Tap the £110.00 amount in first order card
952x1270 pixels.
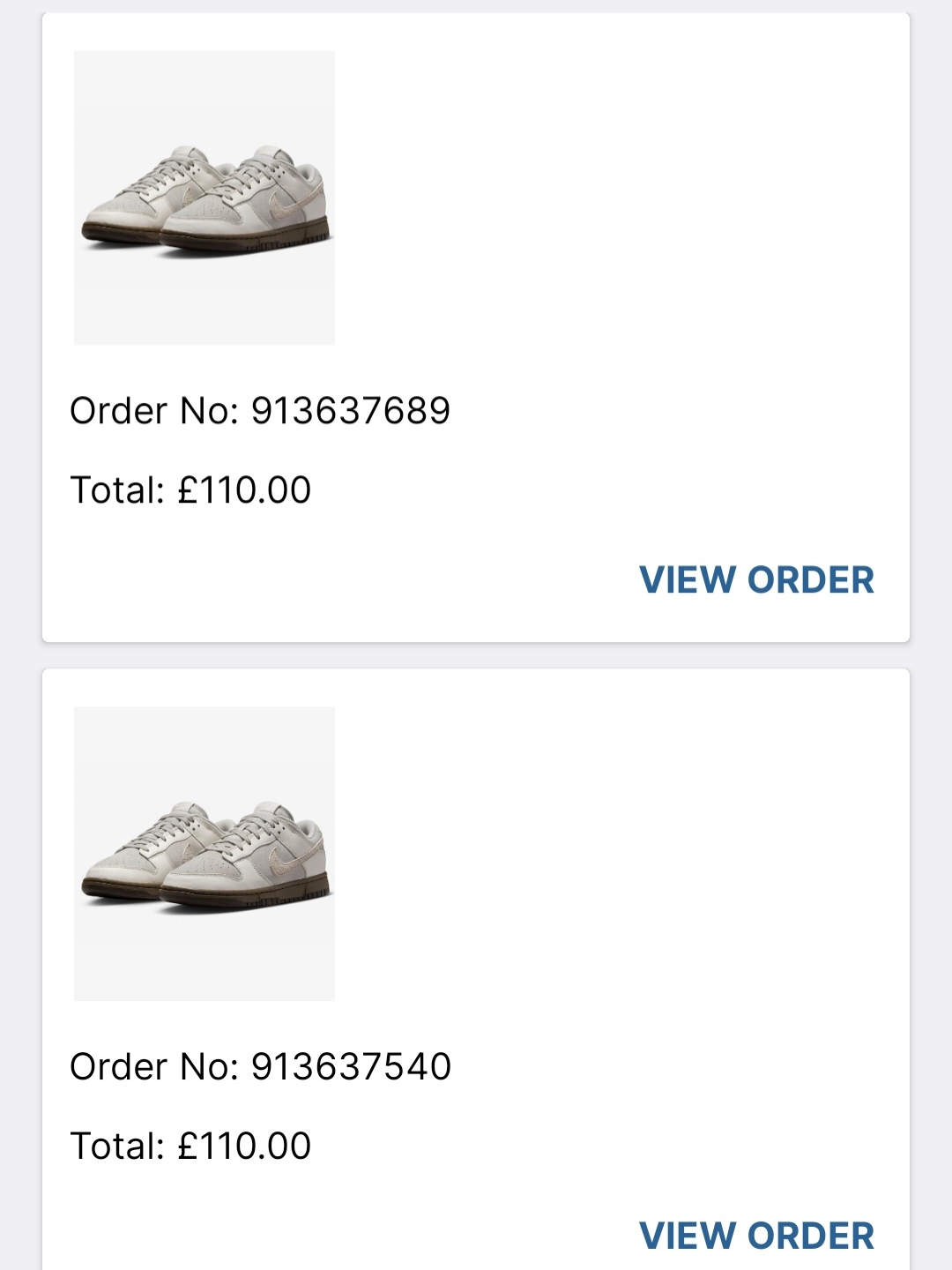tap(244, 490)
